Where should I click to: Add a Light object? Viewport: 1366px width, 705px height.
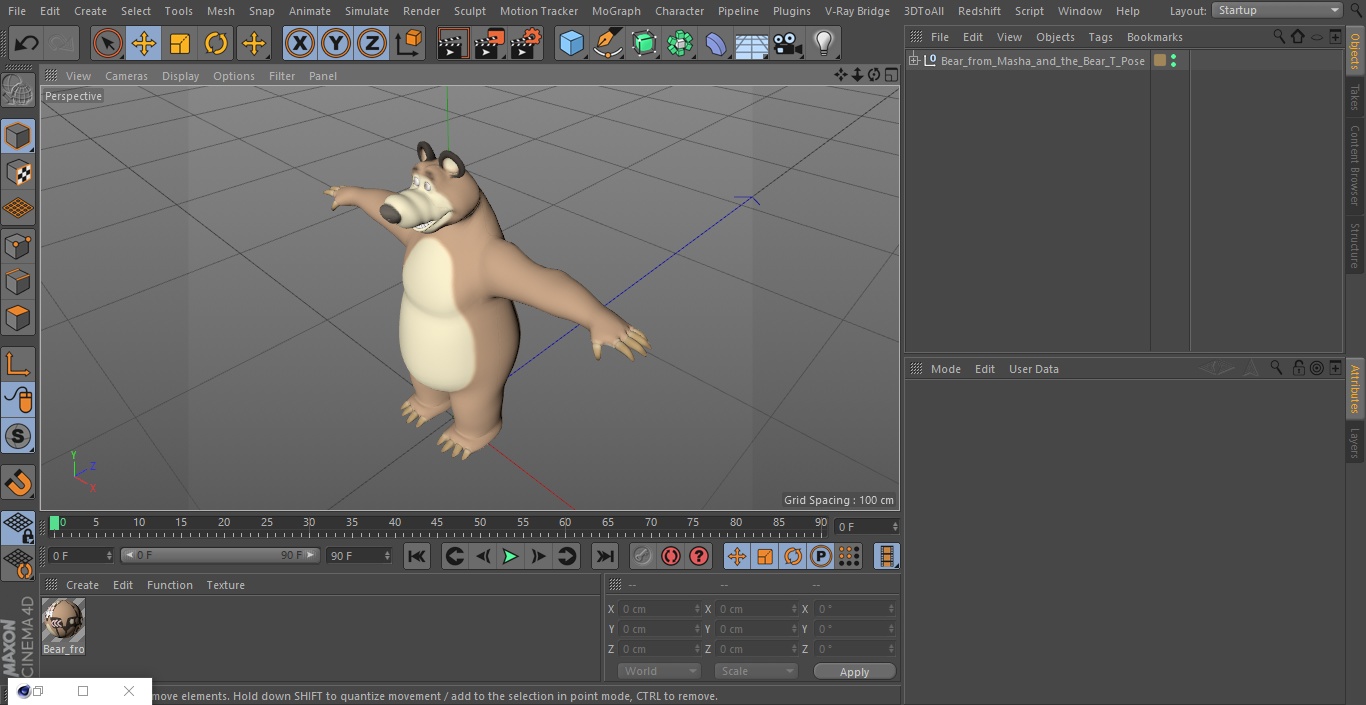[824, 43]
